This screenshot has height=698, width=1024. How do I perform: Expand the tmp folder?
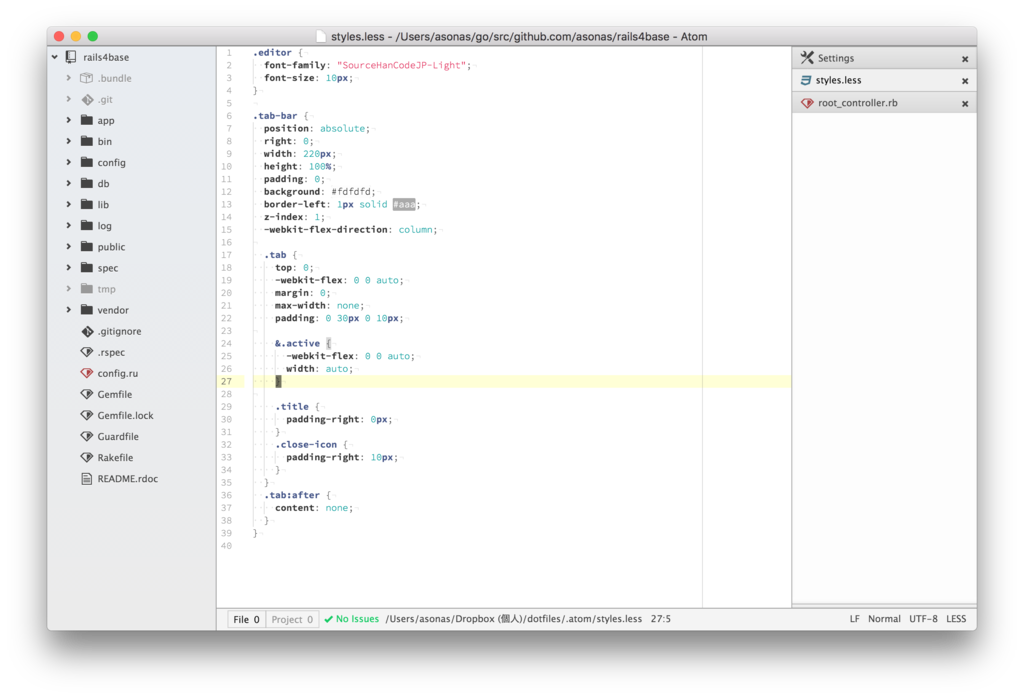[69, 289]
